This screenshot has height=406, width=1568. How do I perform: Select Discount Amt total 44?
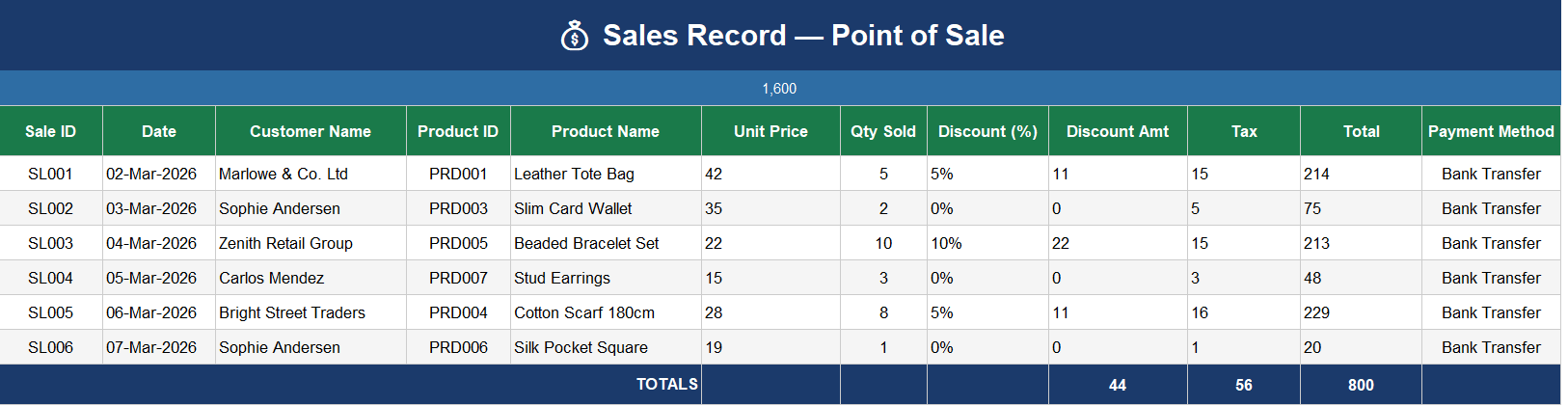(1118, 385)
